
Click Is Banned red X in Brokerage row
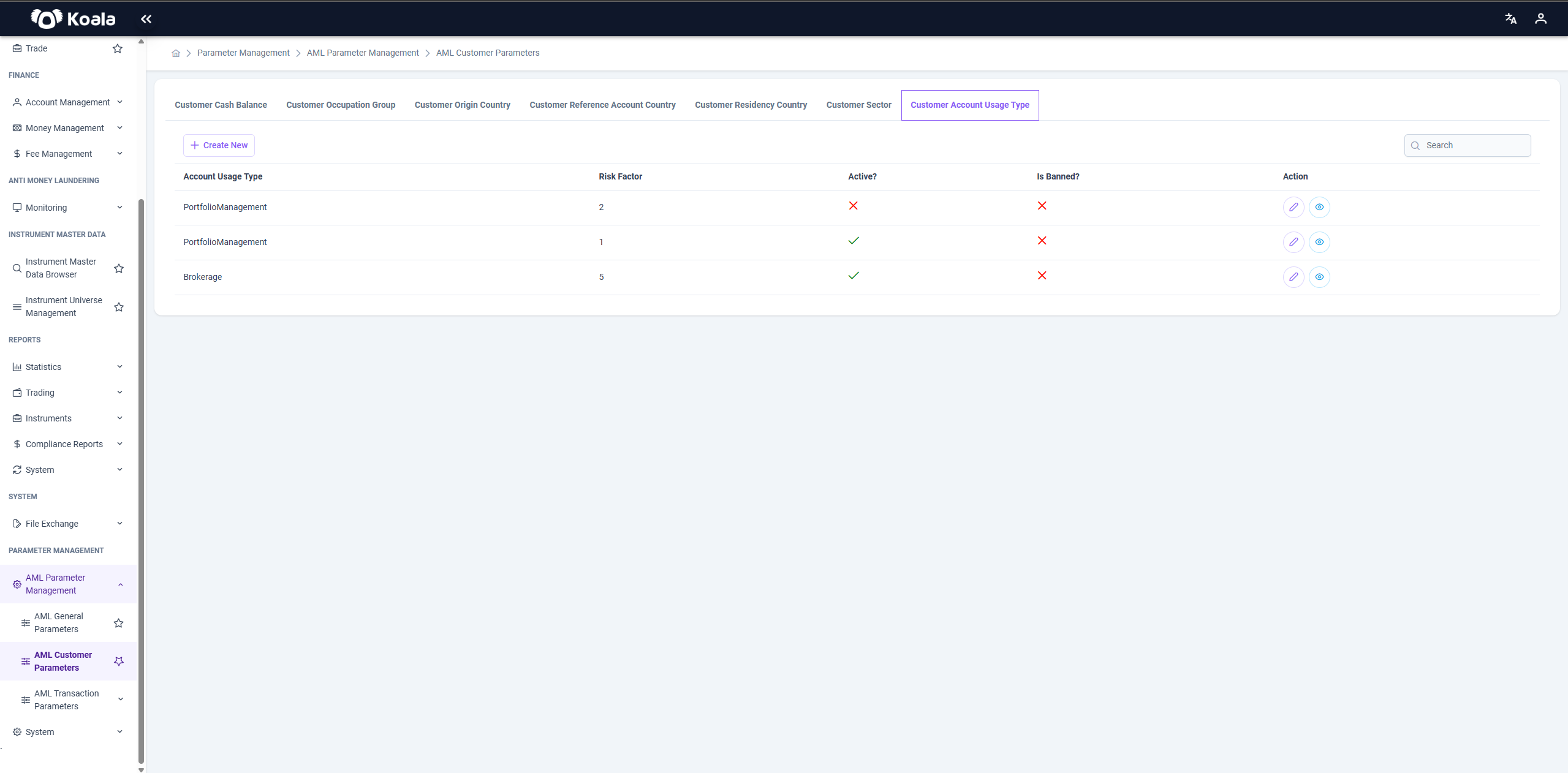[x=1042, y=276]
